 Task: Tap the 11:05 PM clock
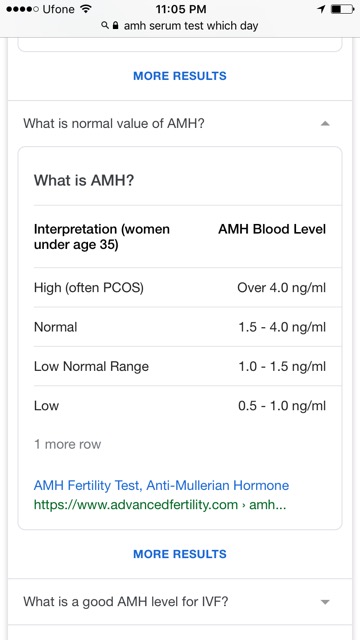(x=181, y=9)
